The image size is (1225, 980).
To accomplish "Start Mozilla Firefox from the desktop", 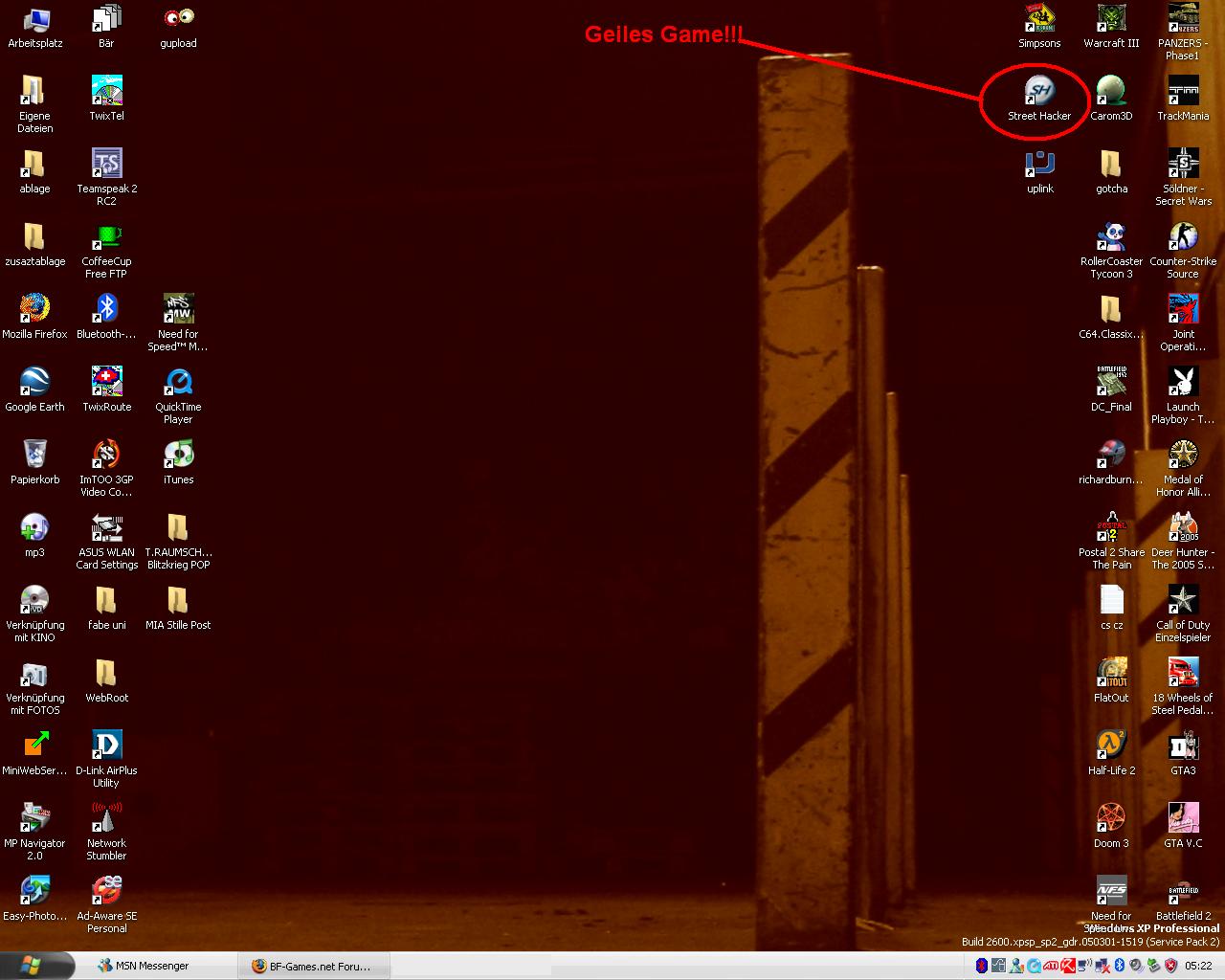I will (34, 317).
